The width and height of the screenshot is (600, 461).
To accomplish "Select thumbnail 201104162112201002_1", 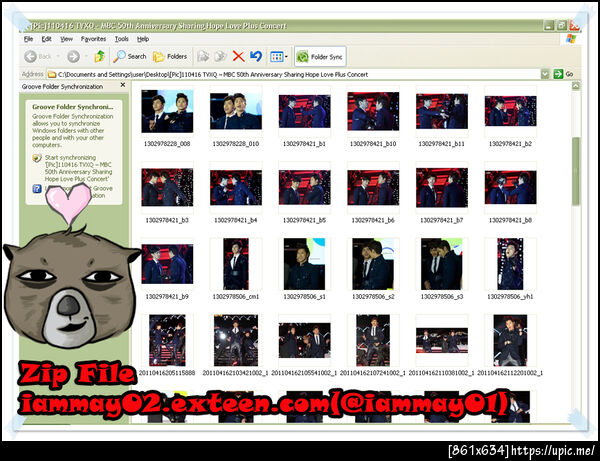I will tap(510, 340).
